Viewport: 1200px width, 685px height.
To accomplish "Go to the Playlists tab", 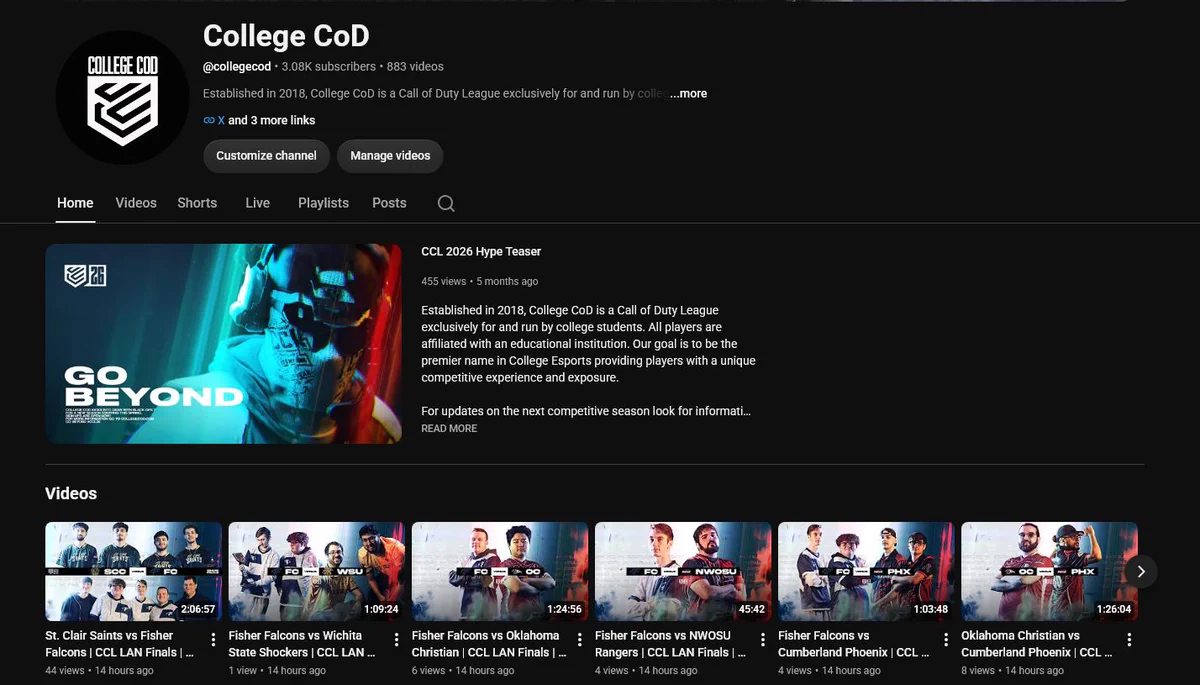I will coord(323,203).
